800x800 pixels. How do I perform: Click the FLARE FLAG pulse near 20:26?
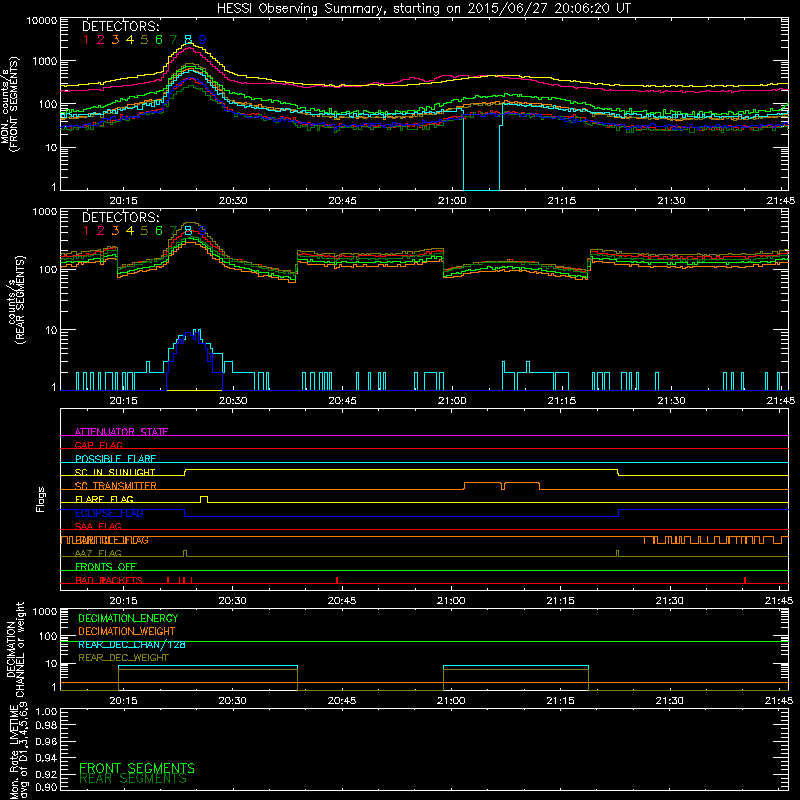(204, 499)
